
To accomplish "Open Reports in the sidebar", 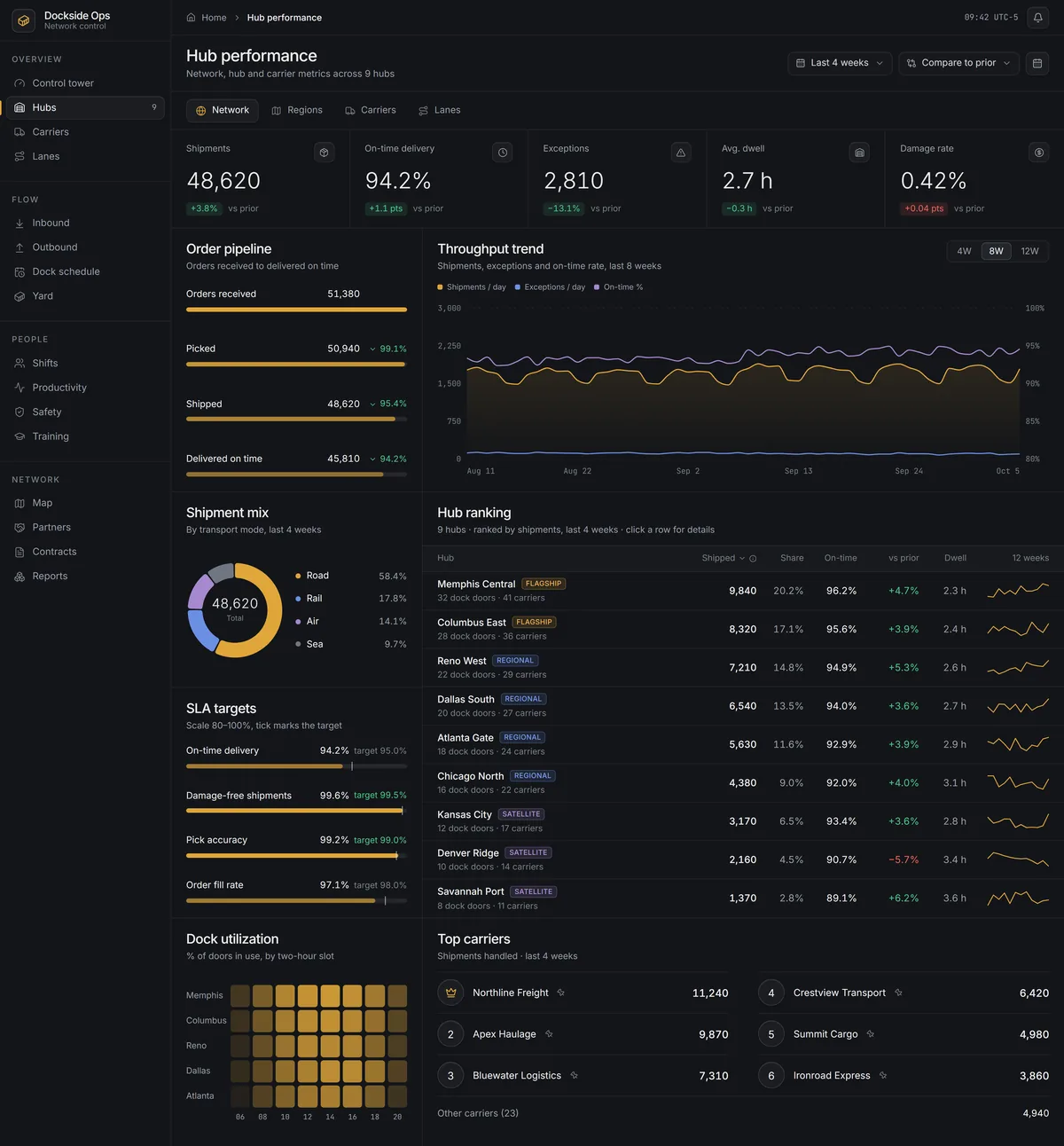I will point(85,576).
